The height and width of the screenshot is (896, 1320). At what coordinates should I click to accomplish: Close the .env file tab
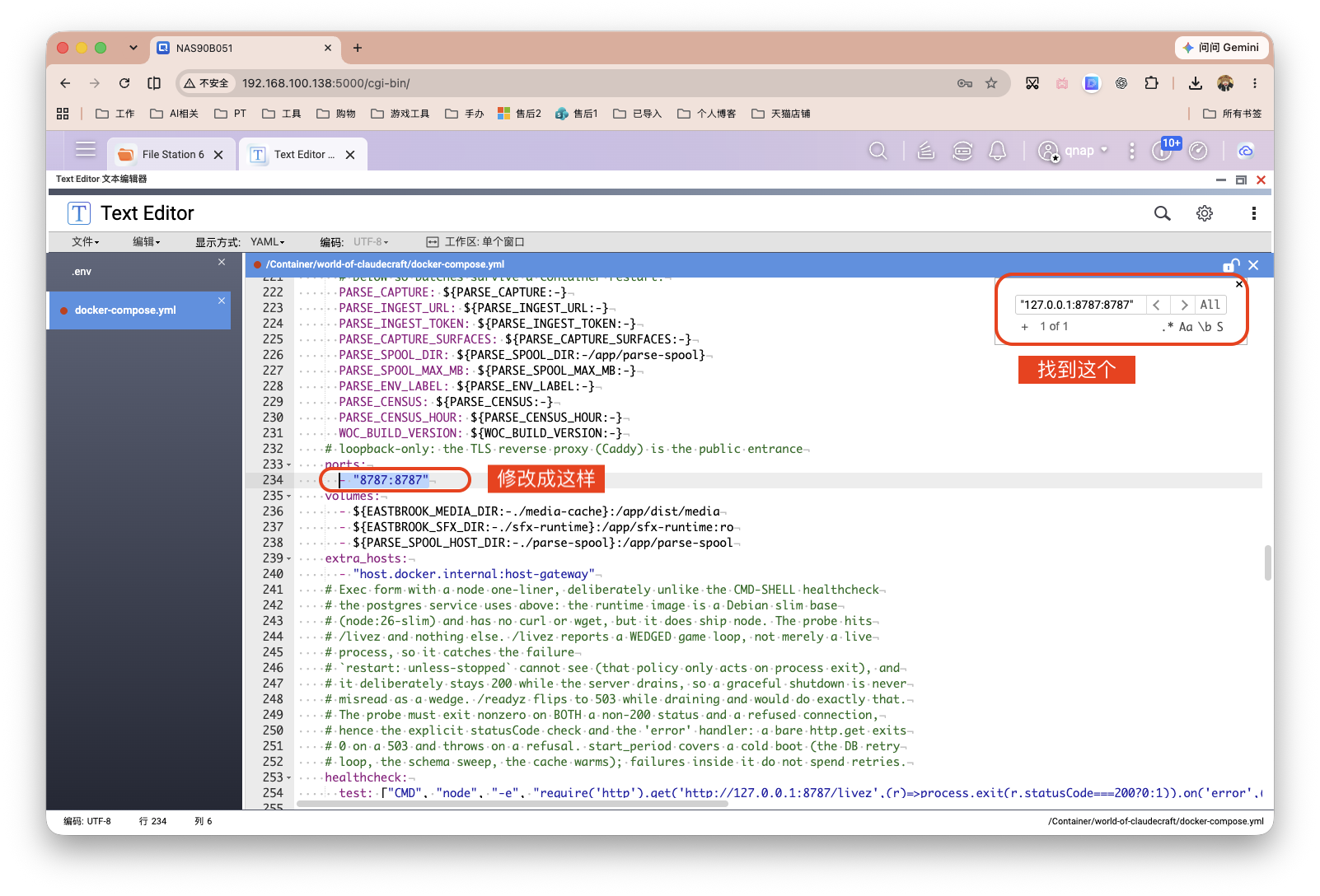click(x=222, y=262)
